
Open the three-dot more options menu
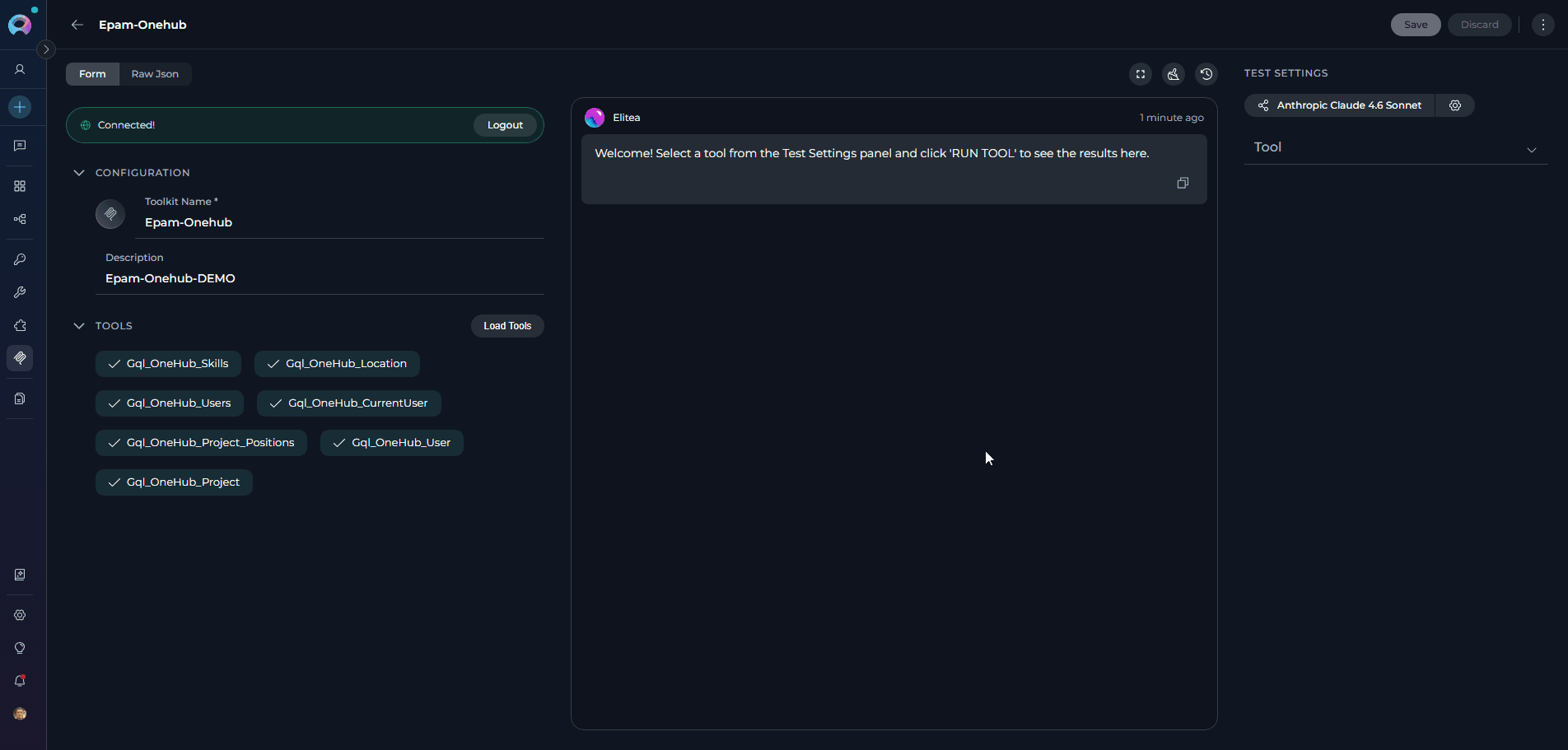coord(1543,25)
